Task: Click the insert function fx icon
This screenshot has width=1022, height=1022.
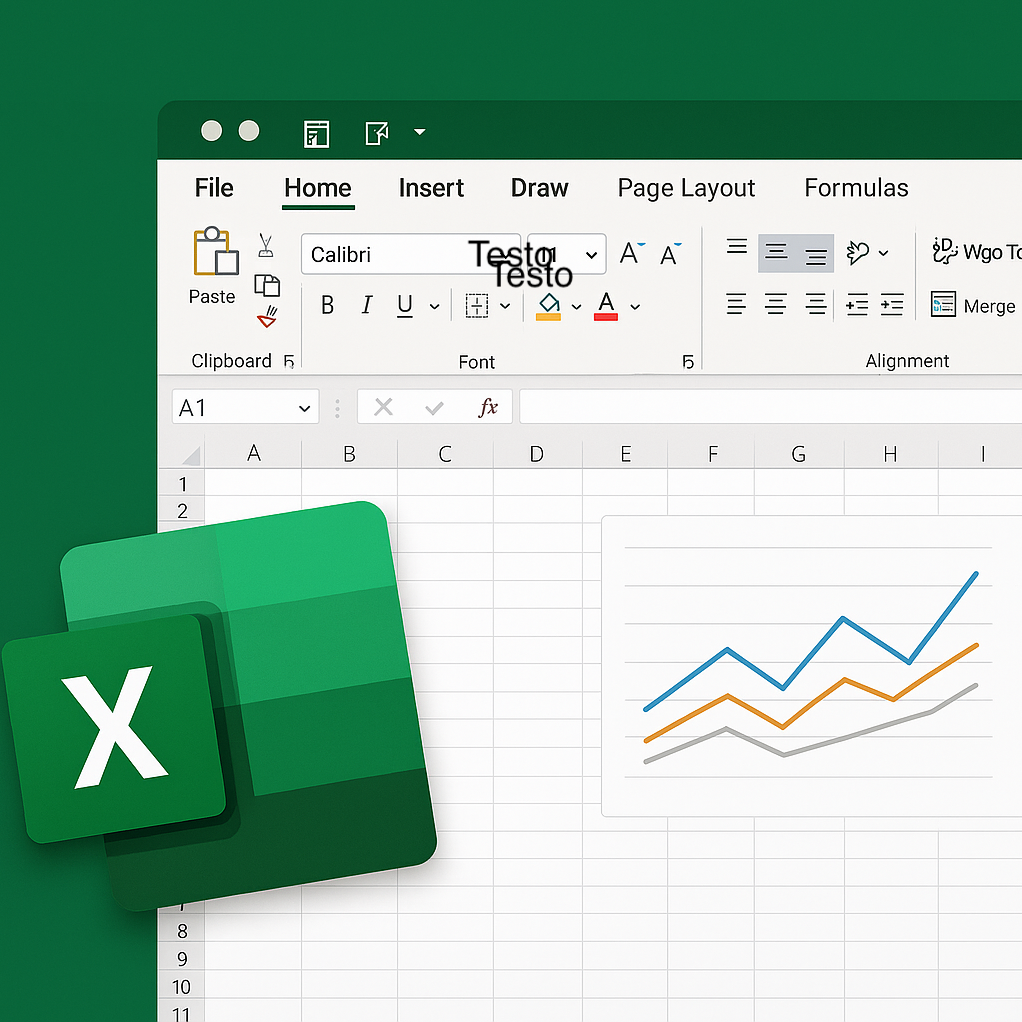Action: (488, 407)
